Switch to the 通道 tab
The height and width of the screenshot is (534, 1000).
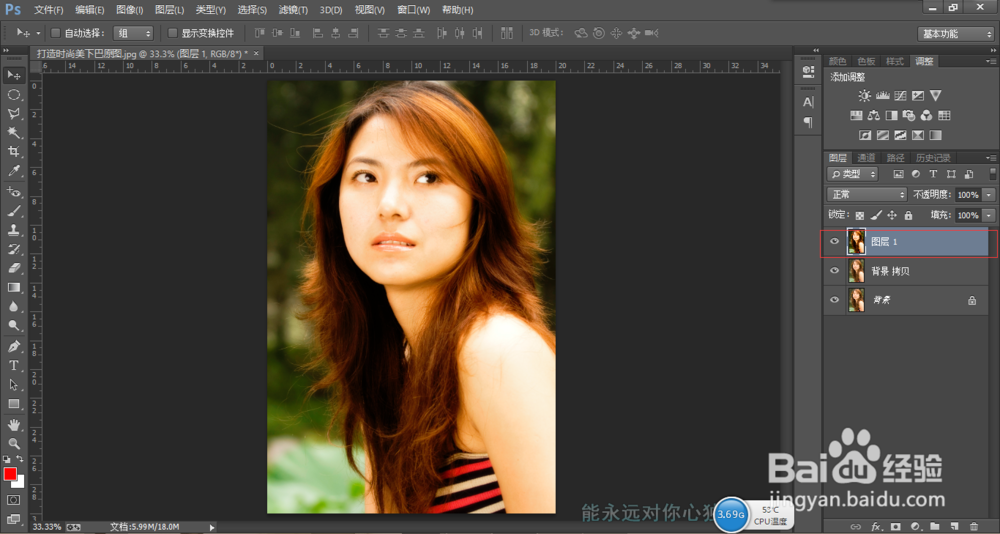pyautogui.click(x=866, y=158)
